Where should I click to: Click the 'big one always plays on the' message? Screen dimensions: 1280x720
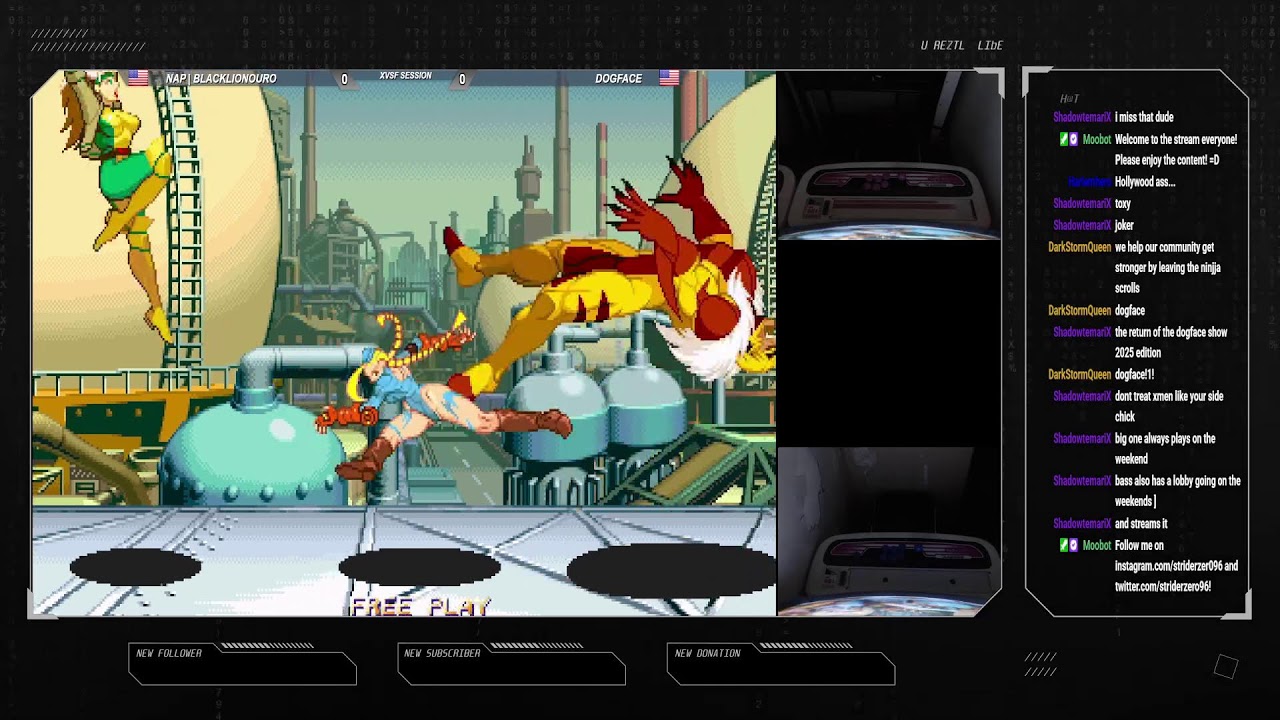point(1165,449)
